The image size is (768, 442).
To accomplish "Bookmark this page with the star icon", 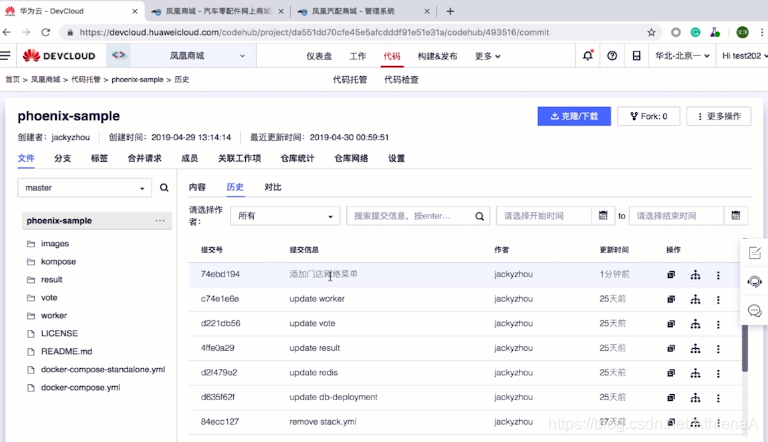I will coord(651,32).
